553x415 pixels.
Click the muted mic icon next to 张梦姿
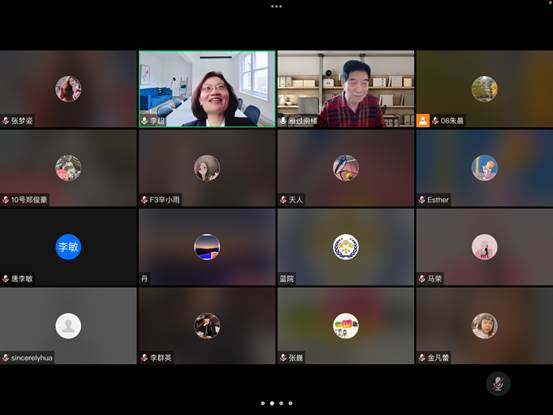point(6,121)
